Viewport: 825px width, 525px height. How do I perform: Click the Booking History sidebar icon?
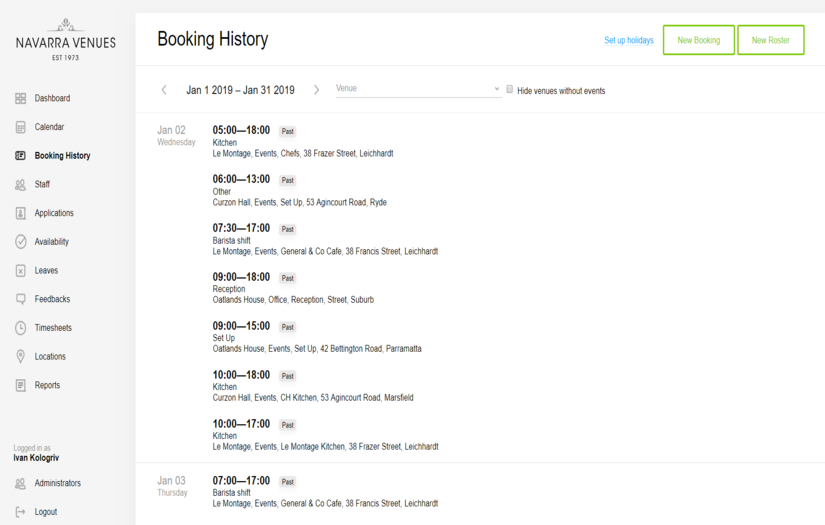(x=21, y=156)
